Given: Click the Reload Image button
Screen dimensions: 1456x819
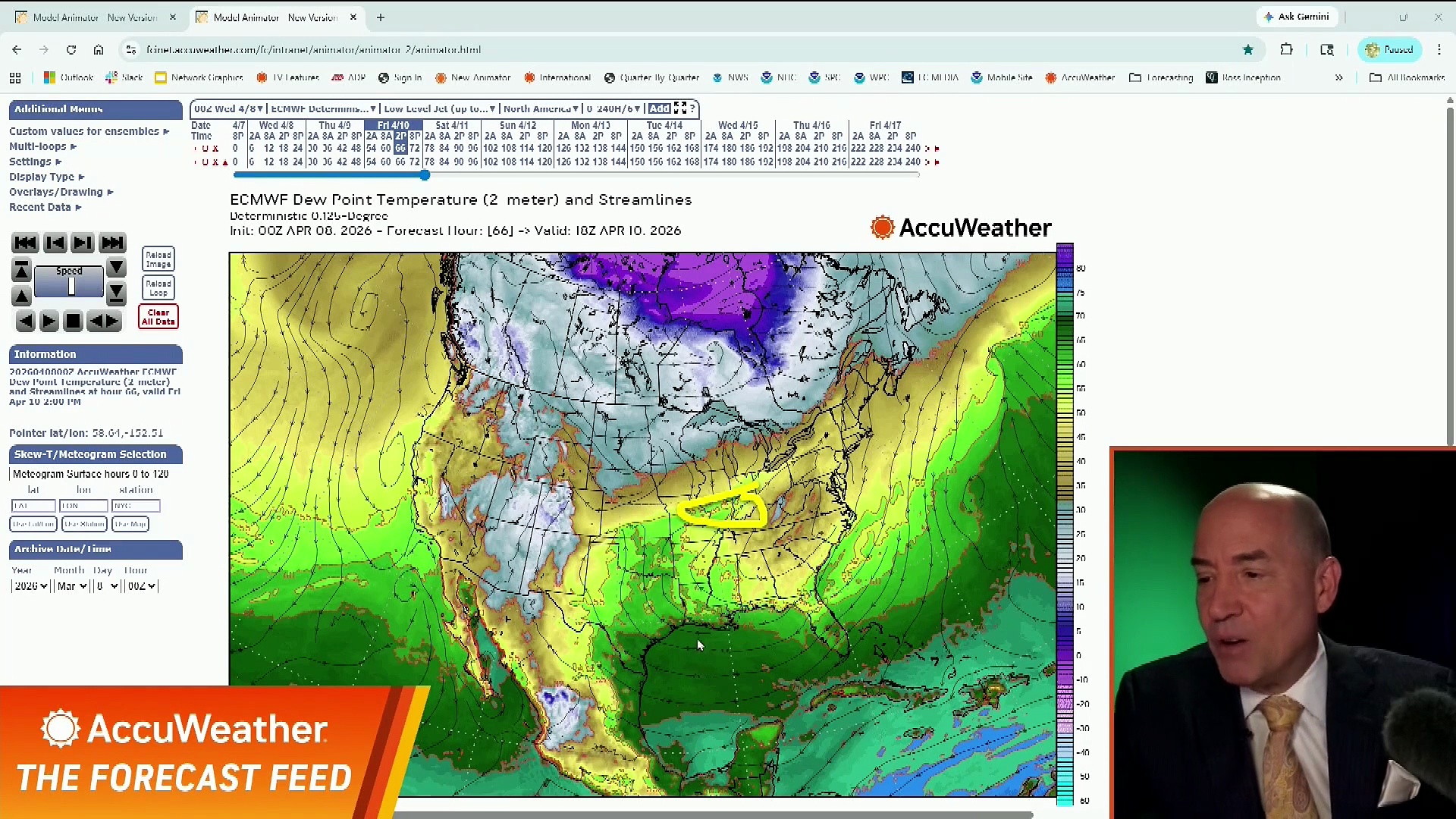Looking at the screenshot, I should 158,259.
